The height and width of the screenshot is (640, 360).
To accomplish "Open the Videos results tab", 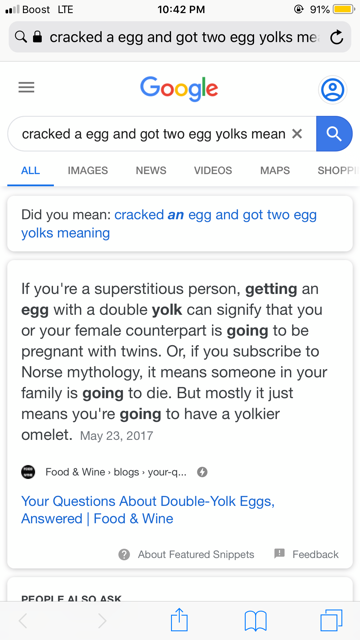I will (213, 170).
